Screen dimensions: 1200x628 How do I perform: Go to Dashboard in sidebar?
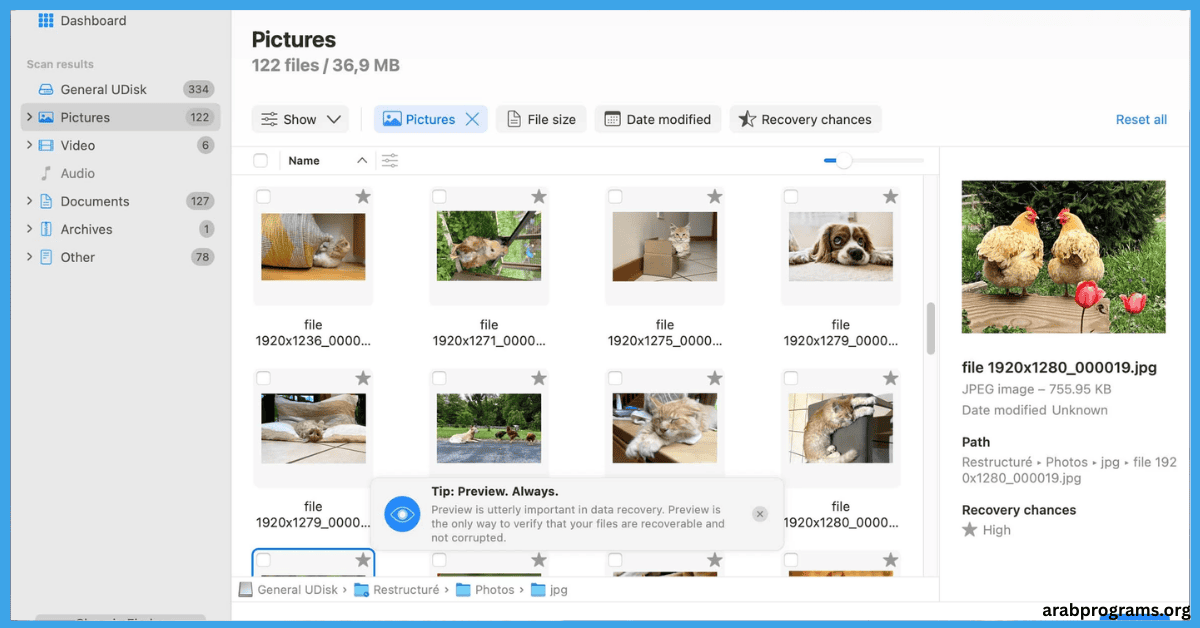click(x=93, y=20)
